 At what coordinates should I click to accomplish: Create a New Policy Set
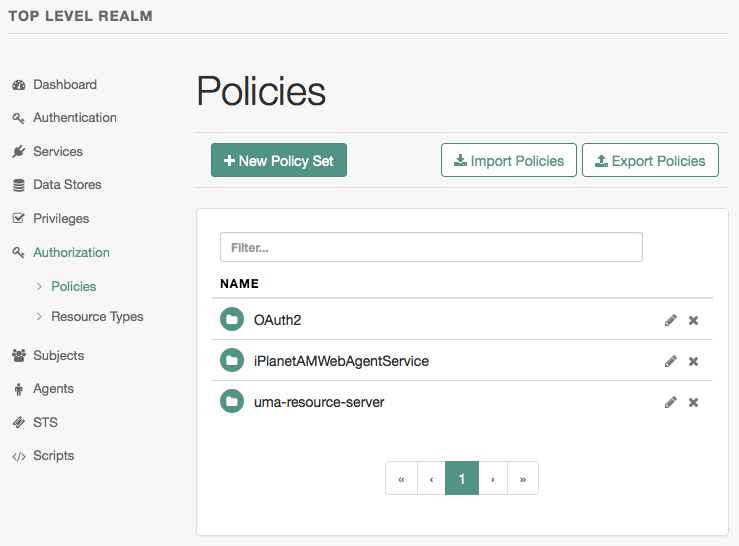coord(279,160)
